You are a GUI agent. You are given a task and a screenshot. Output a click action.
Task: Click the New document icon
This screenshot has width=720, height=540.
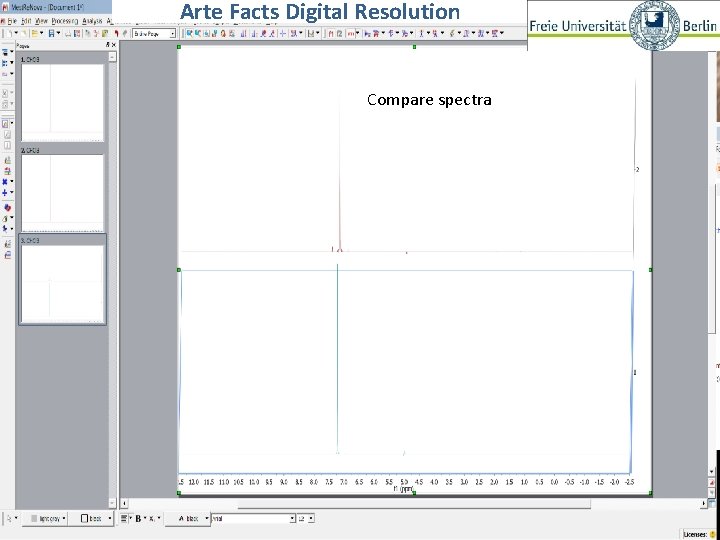click(x=9, y=34)
